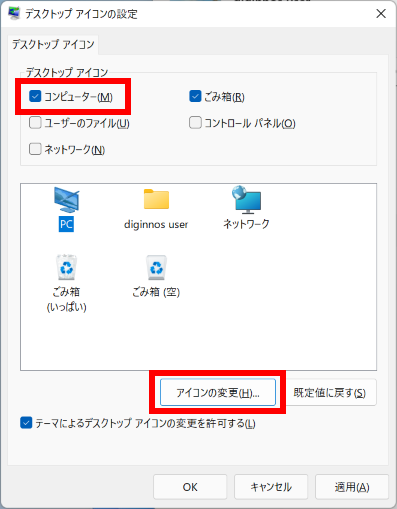The height and width of the screenshot is (509, 397).
Task: Uncheck the ごみ箱(R) checkbox
Action: pyautogui.click(x=195, y=96)
